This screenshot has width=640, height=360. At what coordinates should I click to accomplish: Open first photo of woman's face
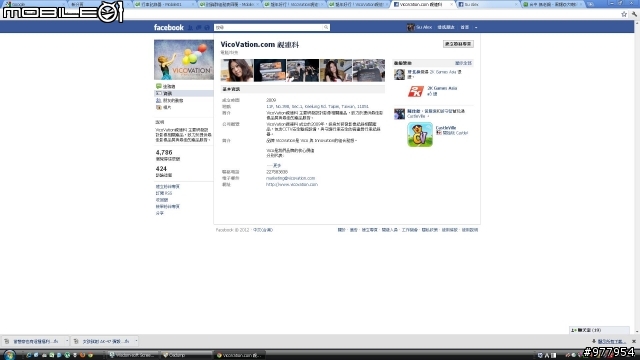(237, 70)
